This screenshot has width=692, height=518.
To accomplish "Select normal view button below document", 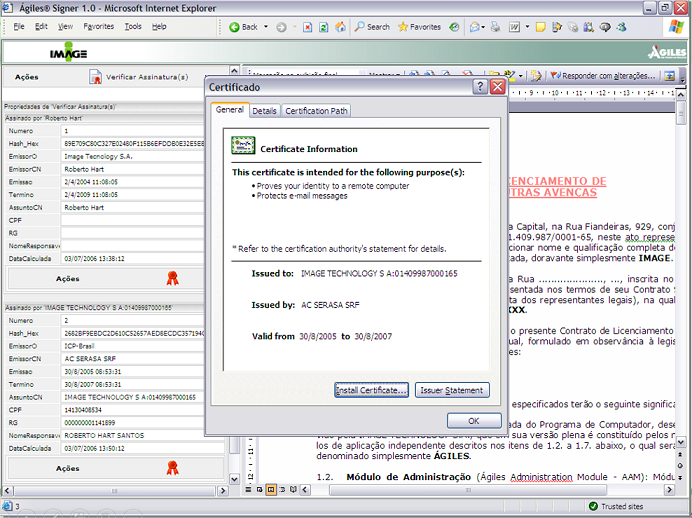I will pos(248,489).
